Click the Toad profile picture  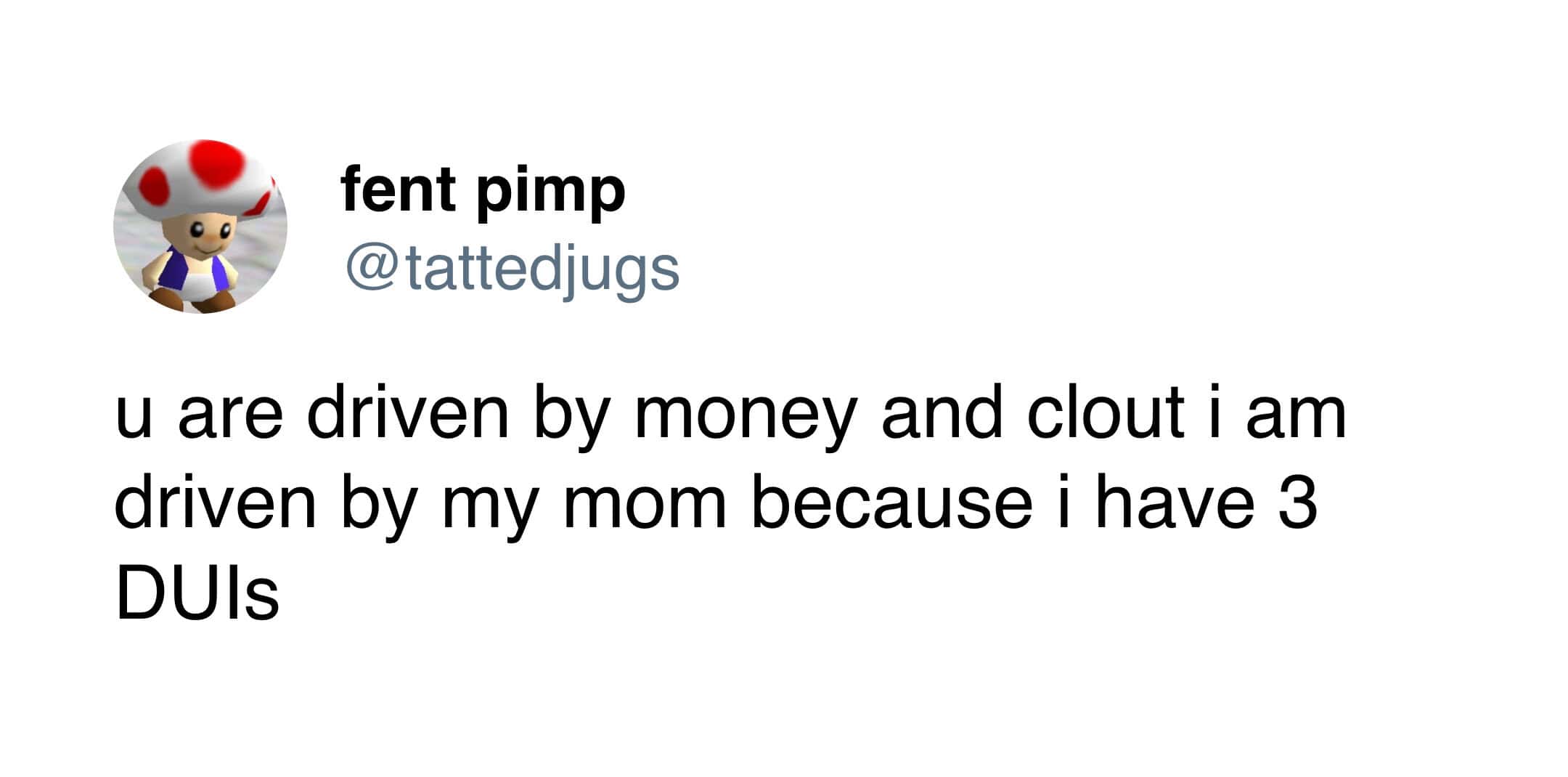tap(200, 227)
